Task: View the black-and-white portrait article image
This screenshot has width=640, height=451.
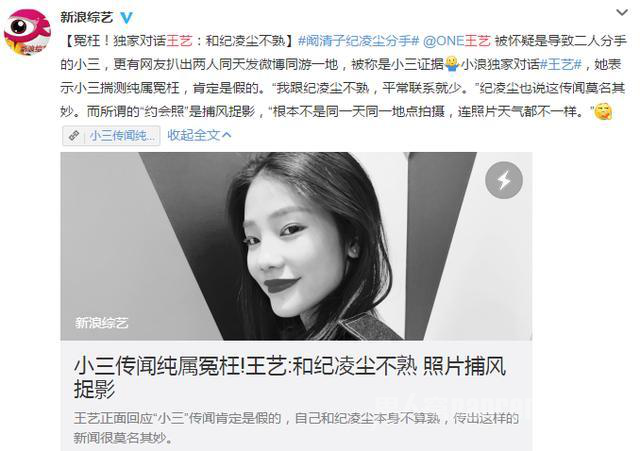Action: pyautogui.click(x=296, y=246)
